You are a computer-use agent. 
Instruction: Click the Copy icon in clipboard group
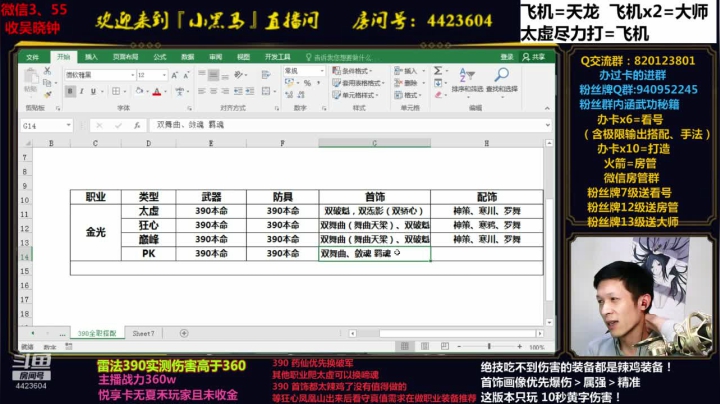[47, 83]
